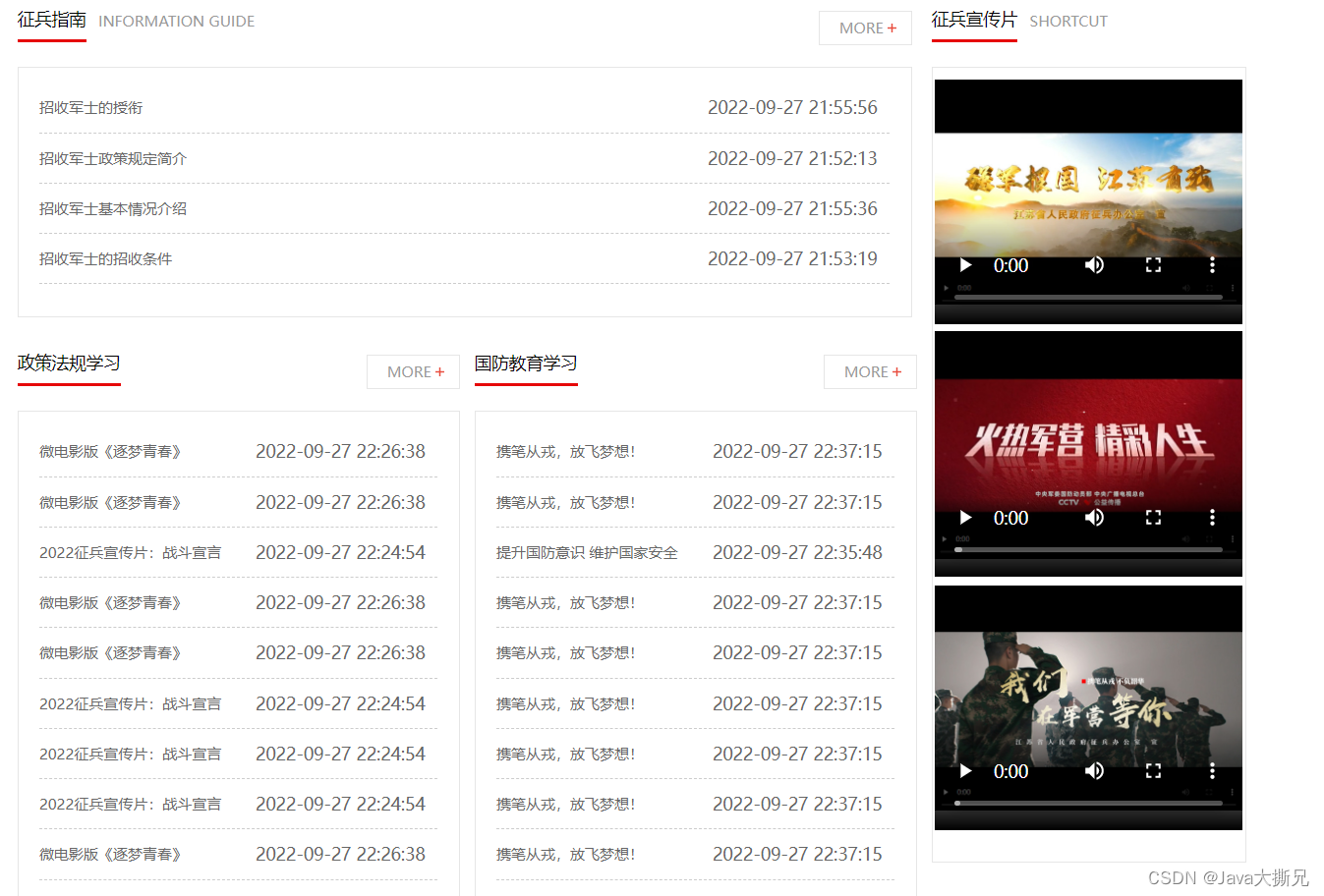The width and height of the screenshot is (1324, 896).
Task: Open article 招收军士基本情况介绍
Action: [113, 208]
